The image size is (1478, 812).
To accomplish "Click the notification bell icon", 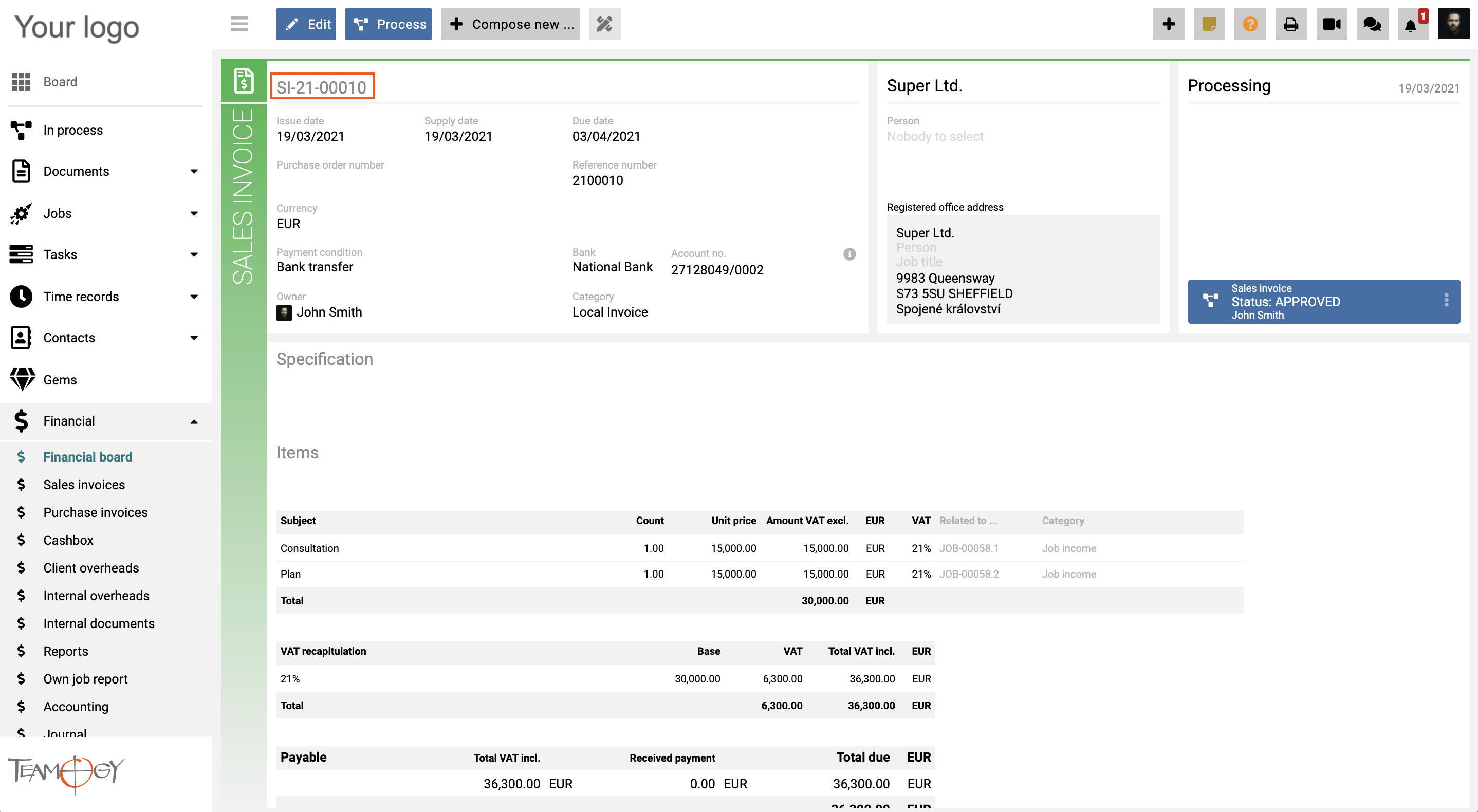I will coord(1414,24).
